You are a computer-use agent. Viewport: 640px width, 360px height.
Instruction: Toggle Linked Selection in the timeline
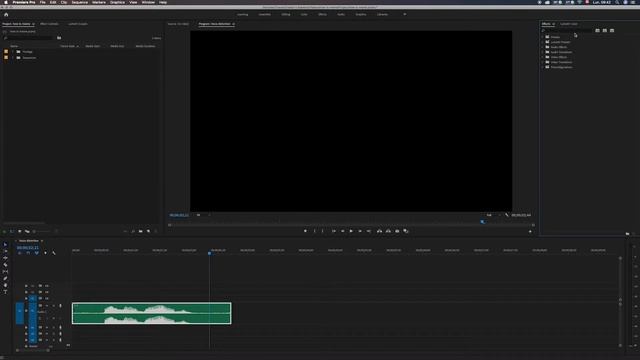(36, 253)
